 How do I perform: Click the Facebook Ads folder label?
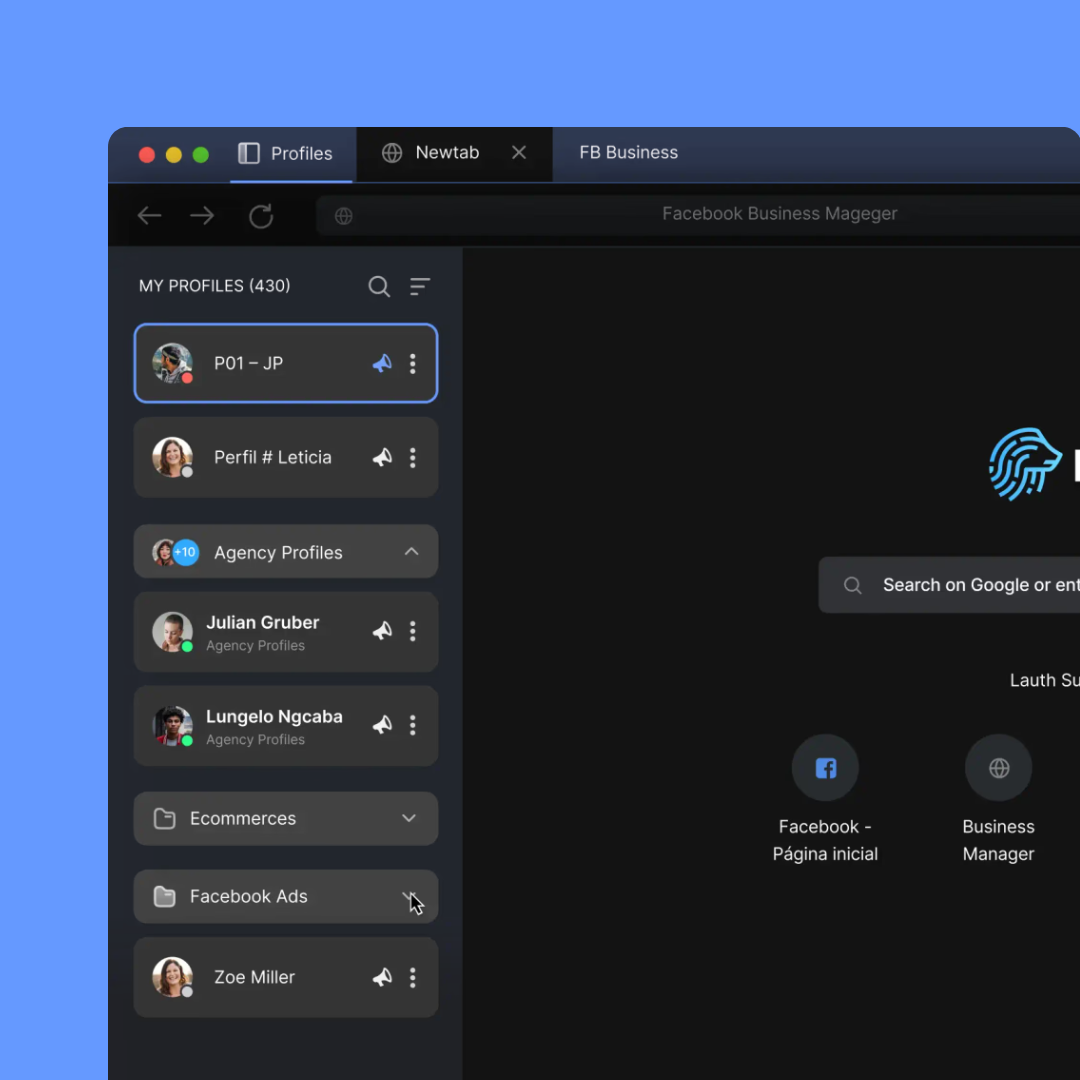(x=249, y=896)
